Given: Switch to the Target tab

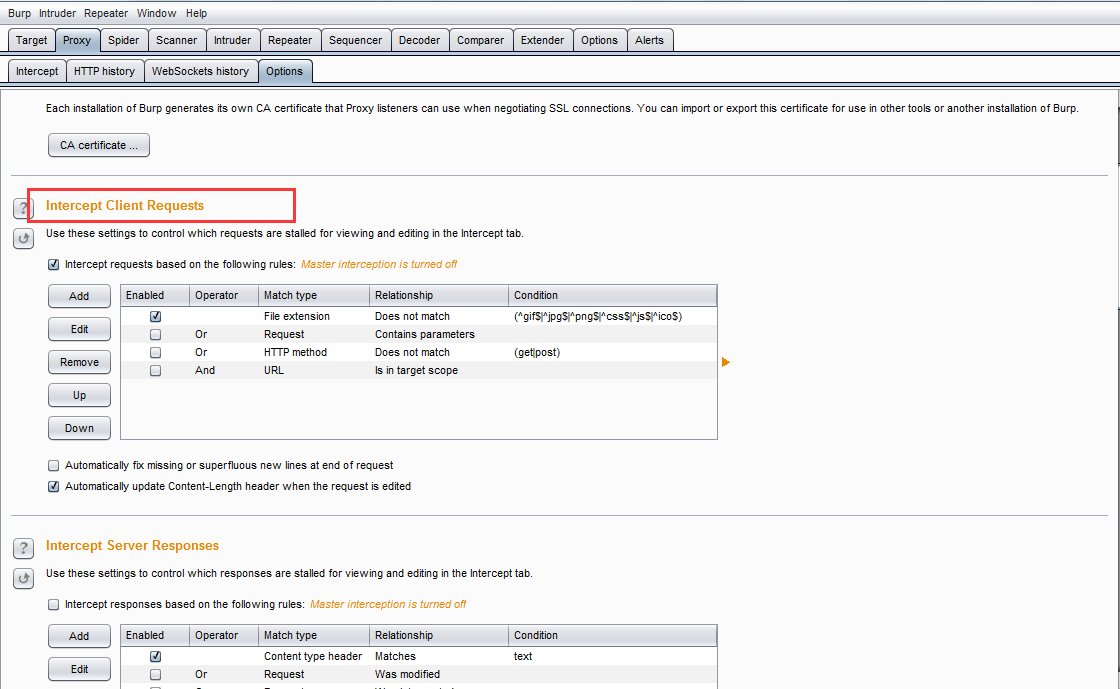Looking at the screenshot, I should [x=31, y=40].
